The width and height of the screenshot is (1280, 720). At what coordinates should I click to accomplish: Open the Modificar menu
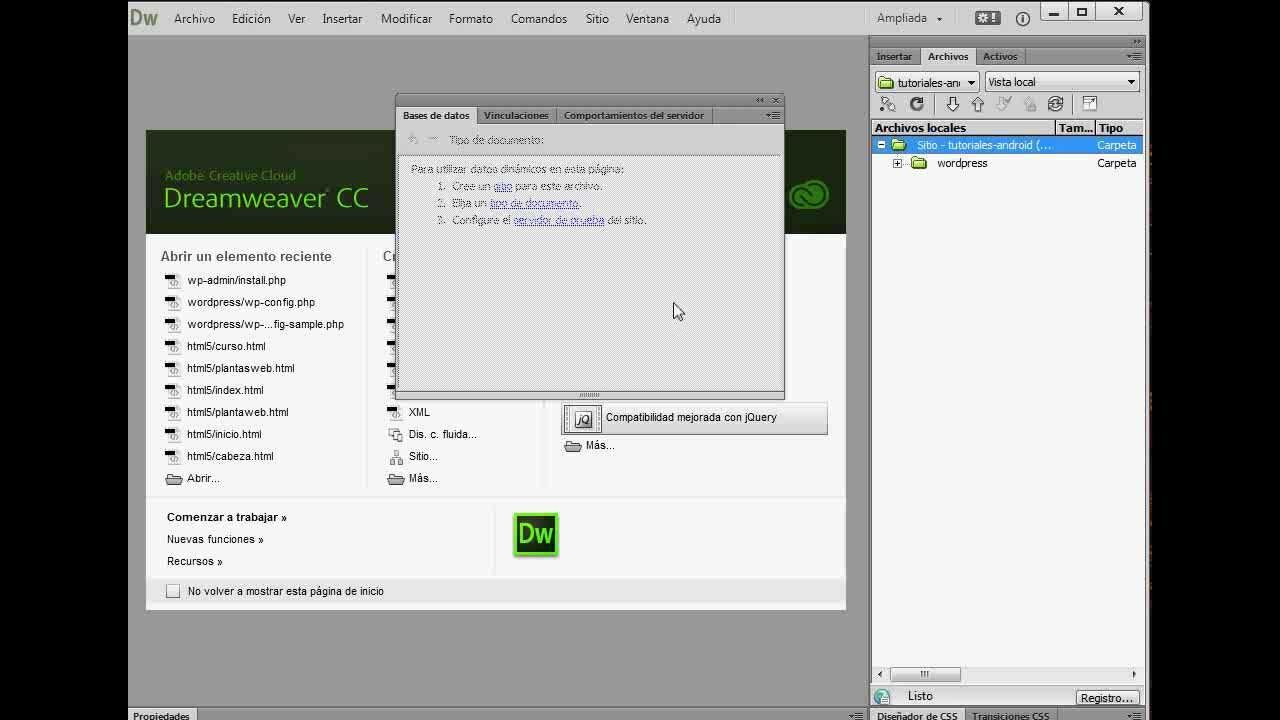406,18
